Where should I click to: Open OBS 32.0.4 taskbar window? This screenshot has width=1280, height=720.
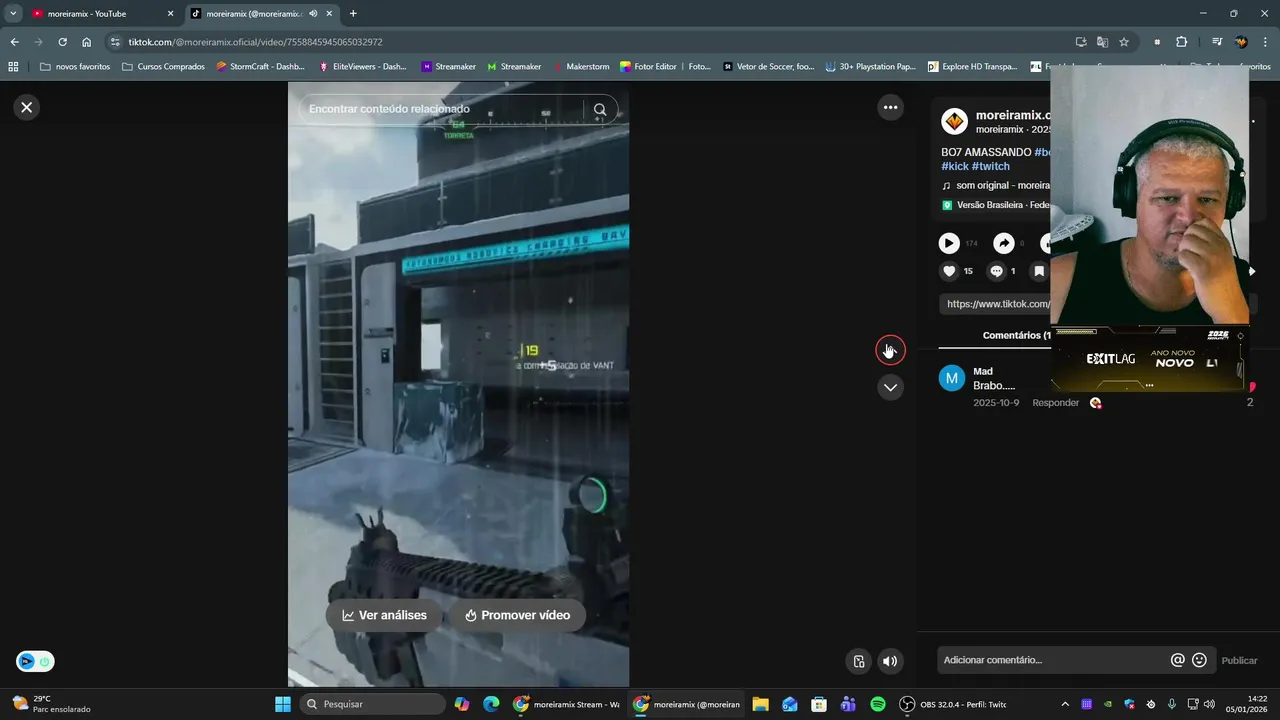point(952,704)
